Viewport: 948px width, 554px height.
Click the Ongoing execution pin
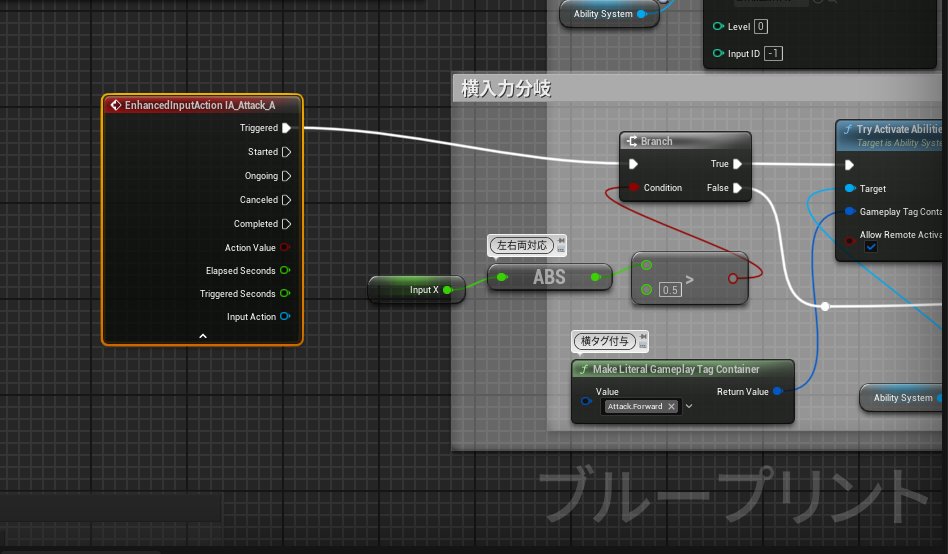click(287, 176)
